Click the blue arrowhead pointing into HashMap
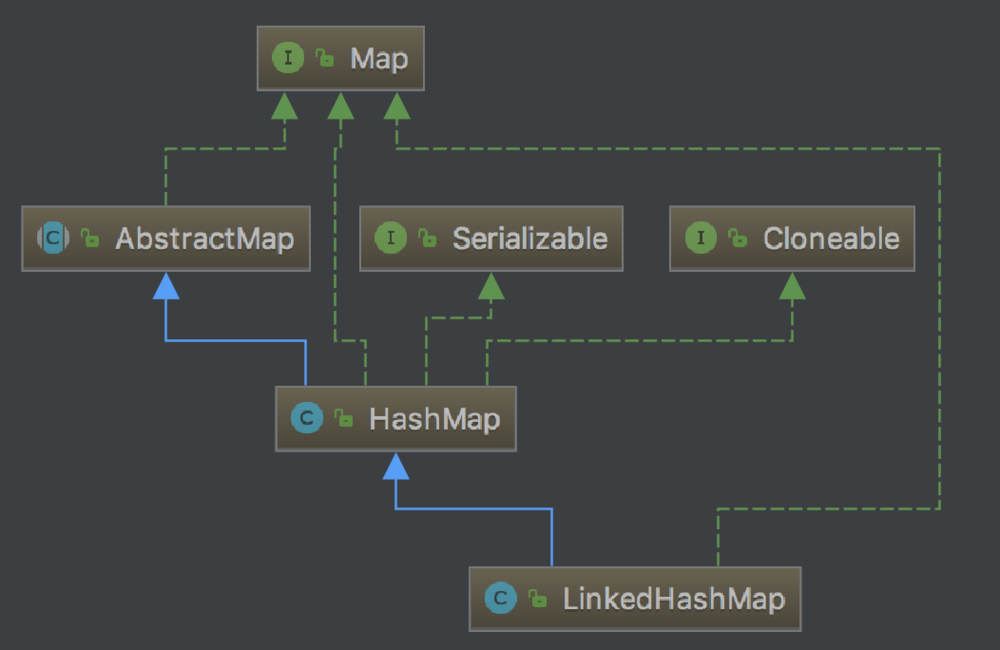Viewport: 1000px width, 650px height. 396,466
